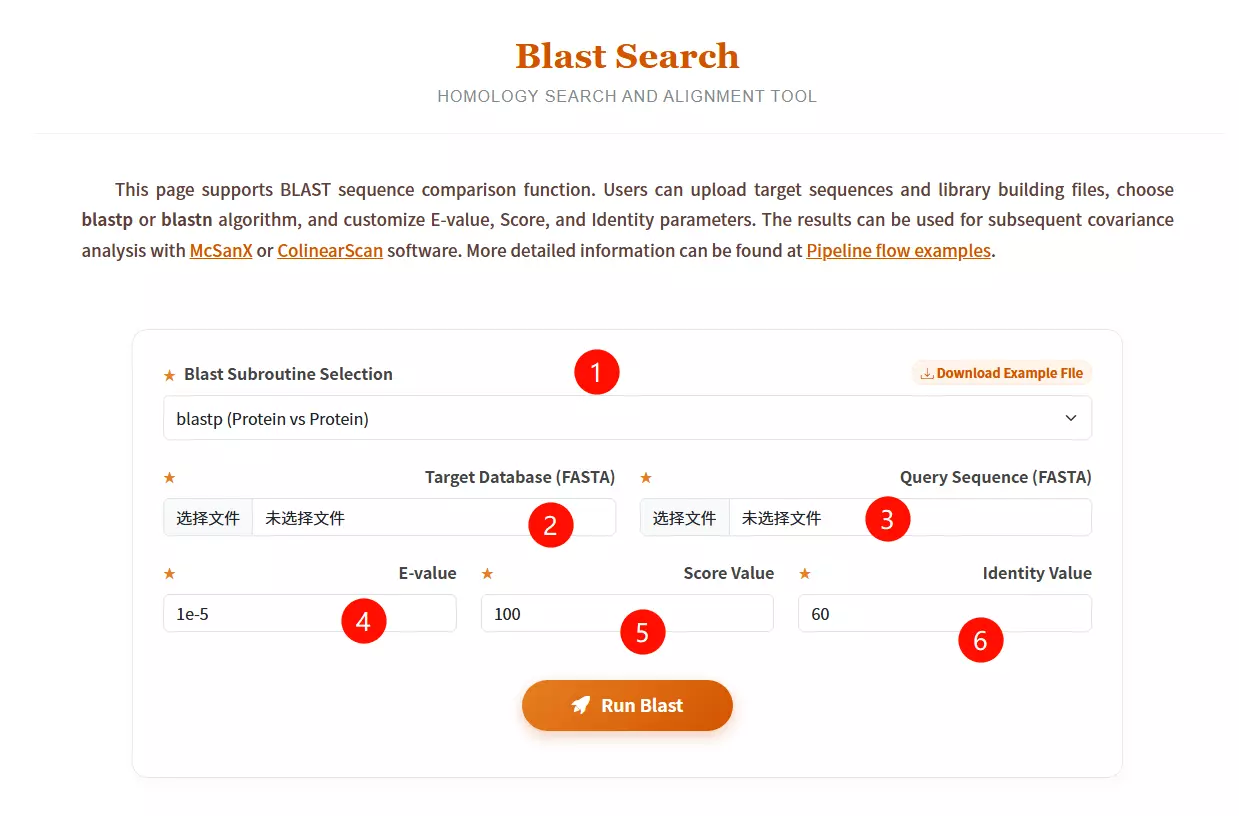Click the download icon on Download Example File
Image resolution: width=1239 pixels, height=816 pixels.
pos(925,372)
